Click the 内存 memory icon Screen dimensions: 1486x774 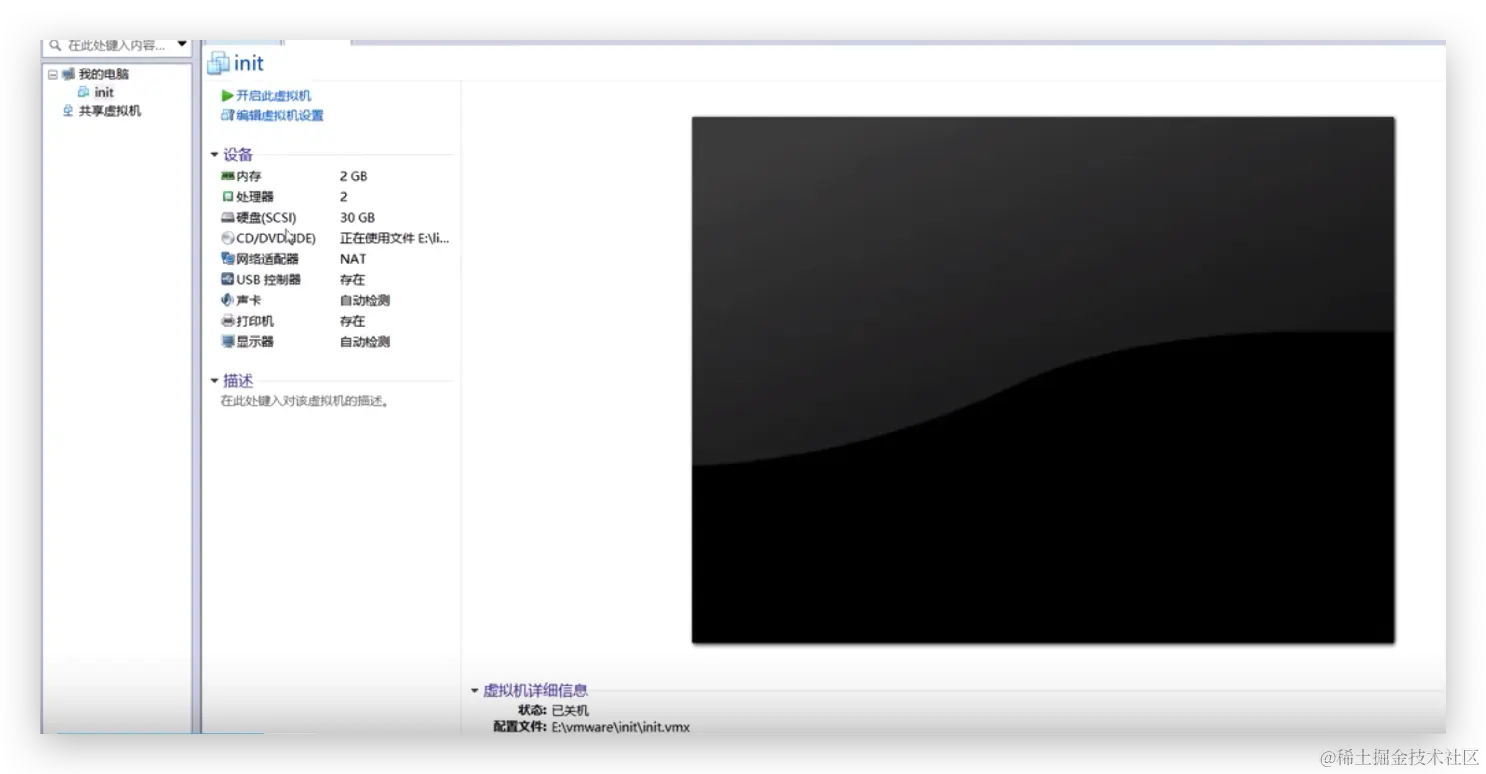[228, 176]
